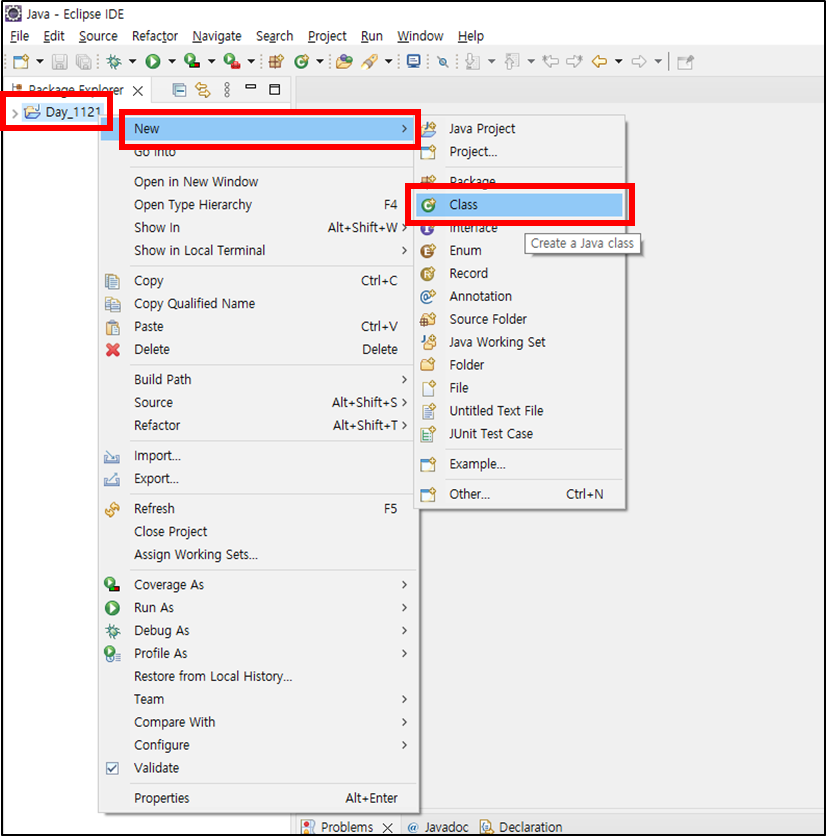826x836 pixels.
Task: Maximize the Package Explorer panel
Action: [275, 90]
